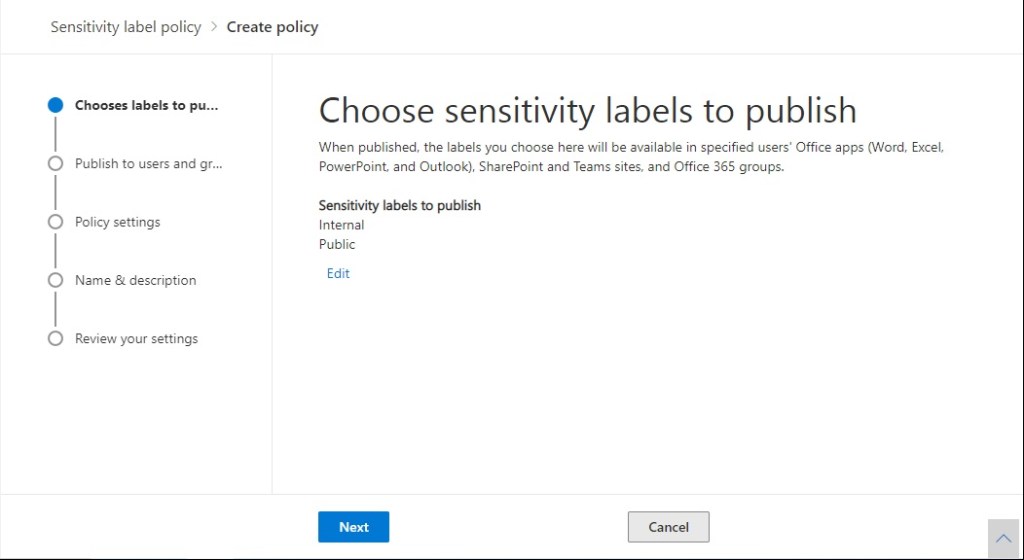Jump to the Policy settings step
Screen dimensions: 1024x560
[117, 222]
